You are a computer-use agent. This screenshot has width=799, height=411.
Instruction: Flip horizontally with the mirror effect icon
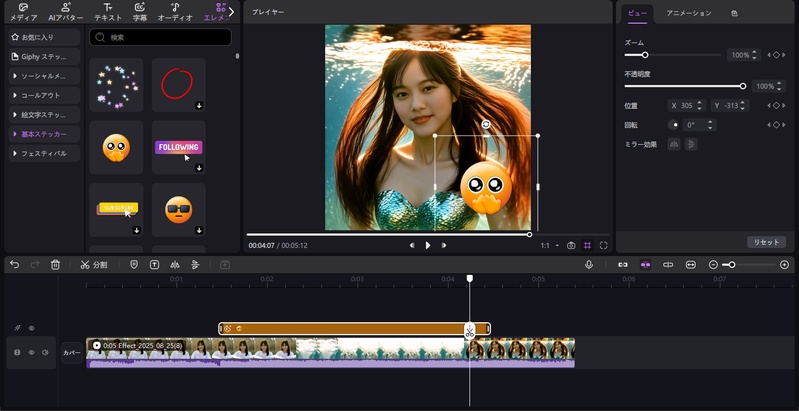pyautogui.click(x=674, y=145)
